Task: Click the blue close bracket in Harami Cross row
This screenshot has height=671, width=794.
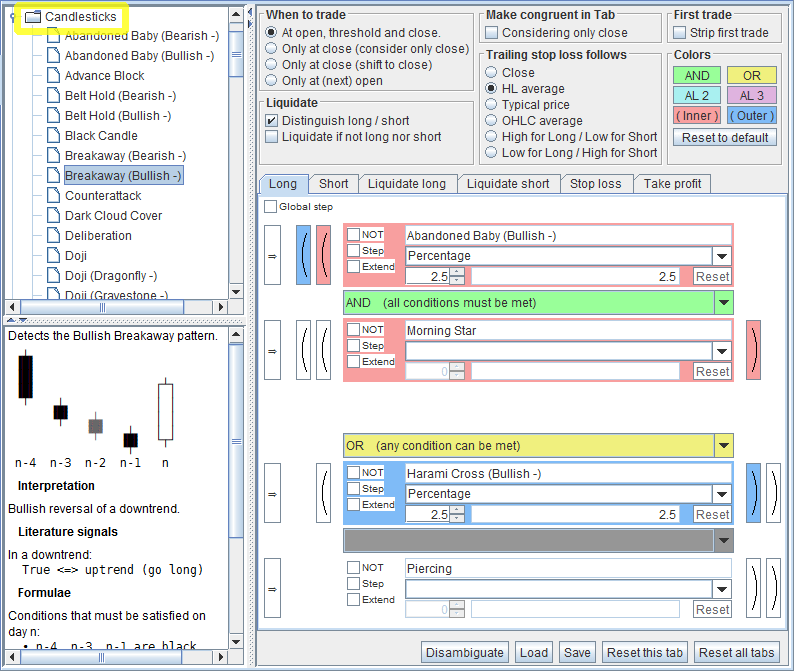Action: (753, 493)
